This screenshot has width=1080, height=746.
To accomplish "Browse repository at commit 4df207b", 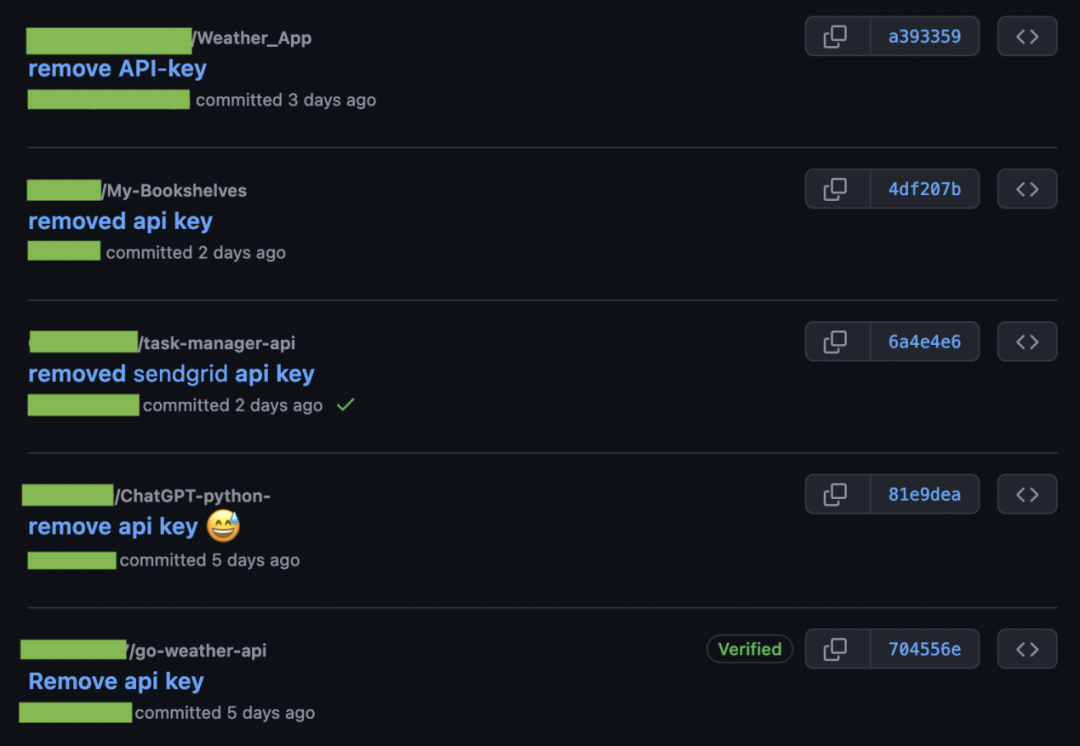I will tap(1027, 189).
